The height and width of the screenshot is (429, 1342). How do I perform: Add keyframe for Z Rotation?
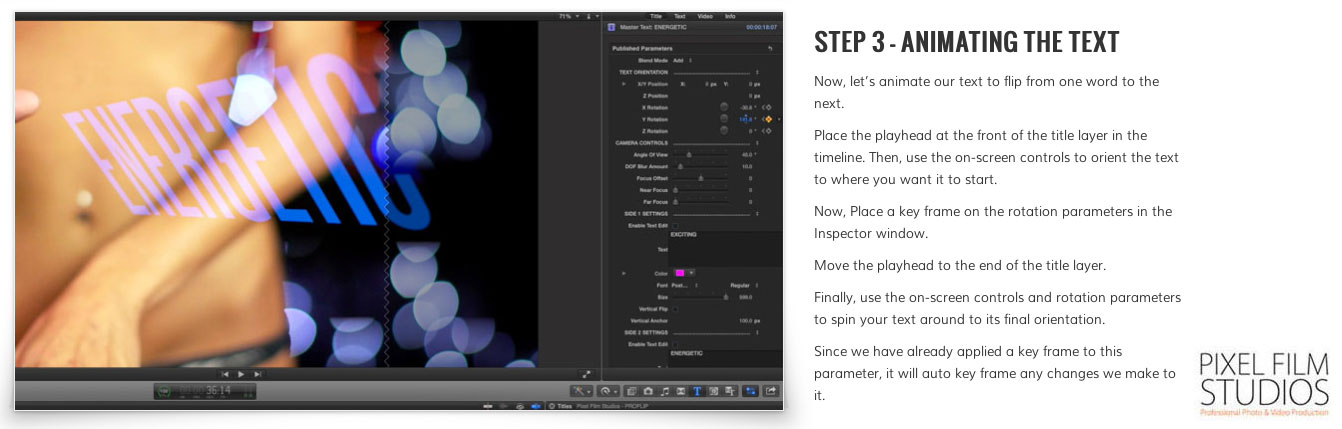(x=769, y=131)
